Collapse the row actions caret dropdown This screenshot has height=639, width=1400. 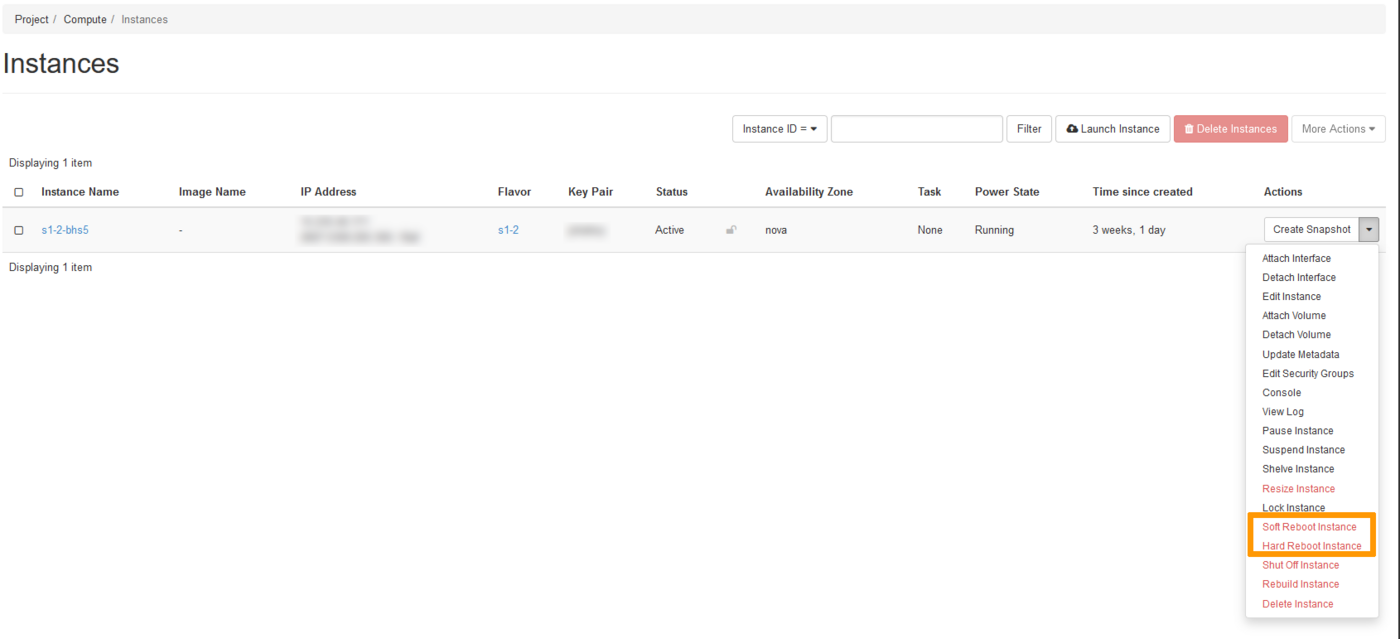click(1369, 230)
